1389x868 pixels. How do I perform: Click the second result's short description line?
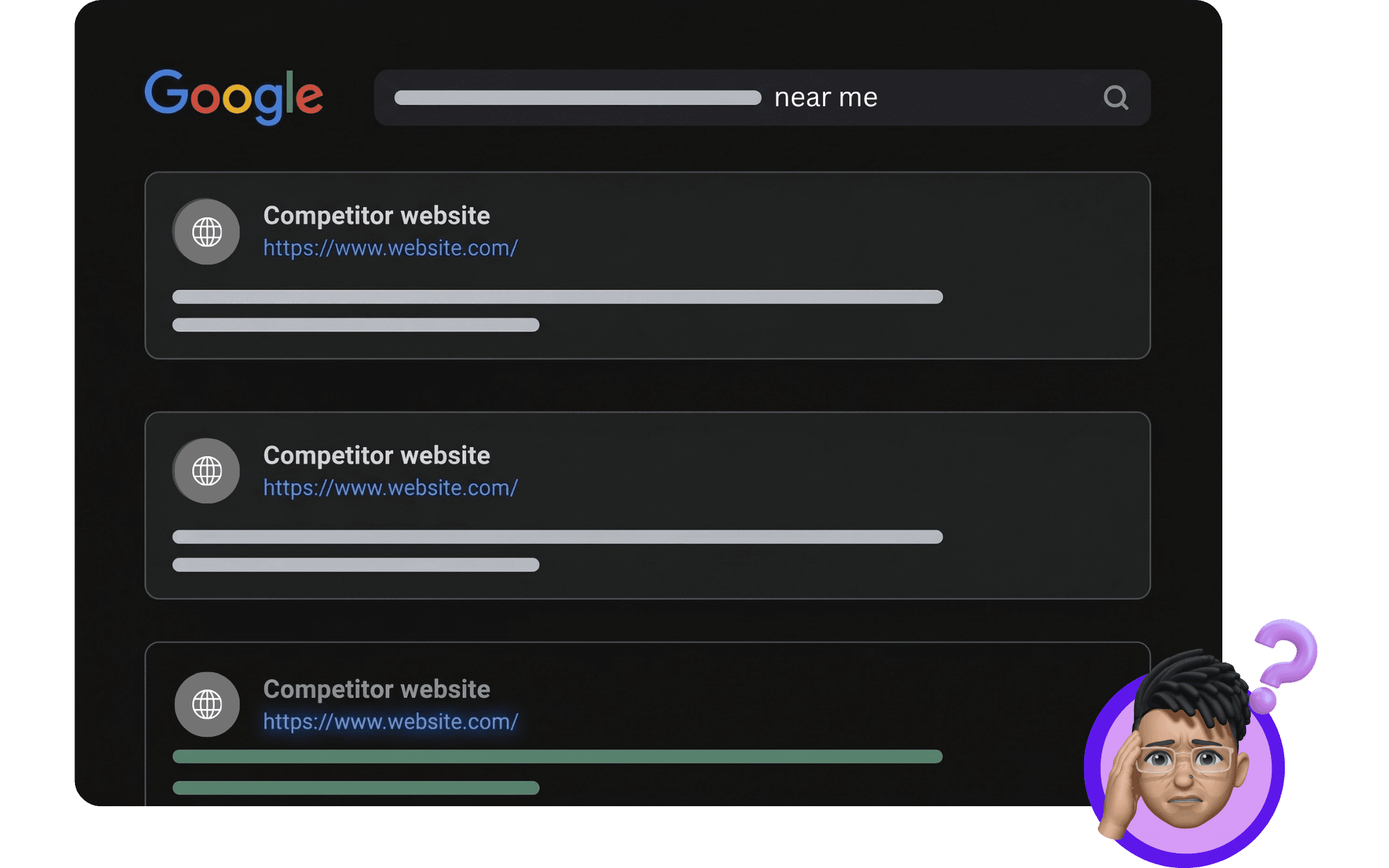click(356, 565)
